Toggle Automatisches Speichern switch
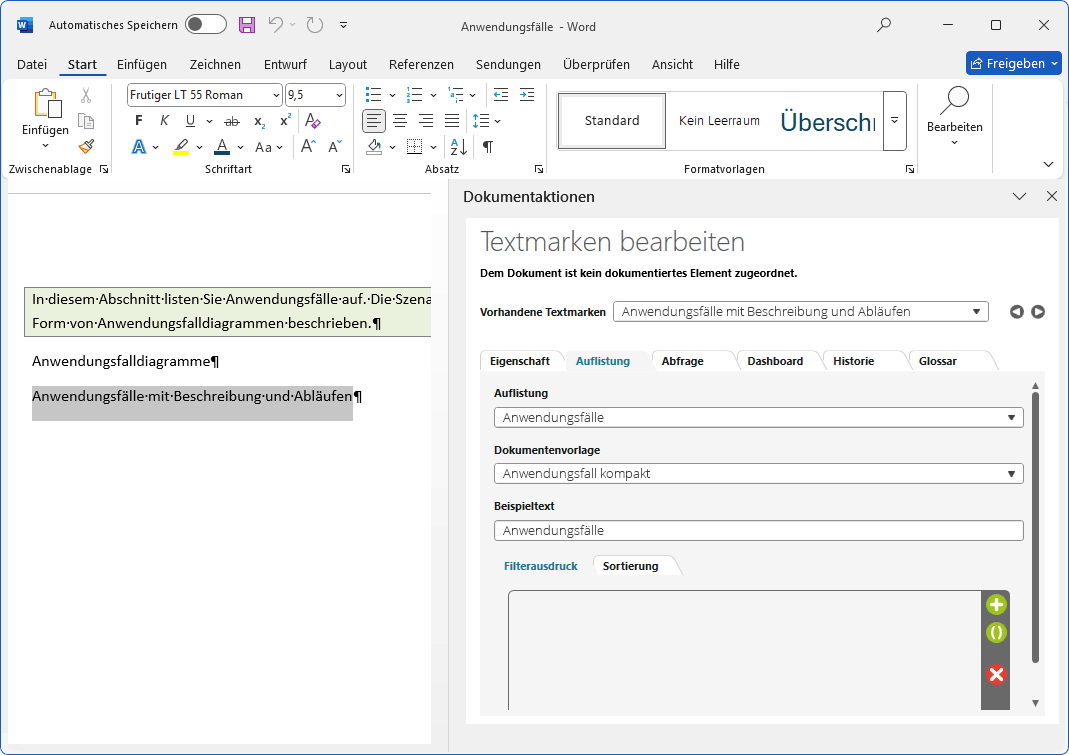 coord(206,25)
